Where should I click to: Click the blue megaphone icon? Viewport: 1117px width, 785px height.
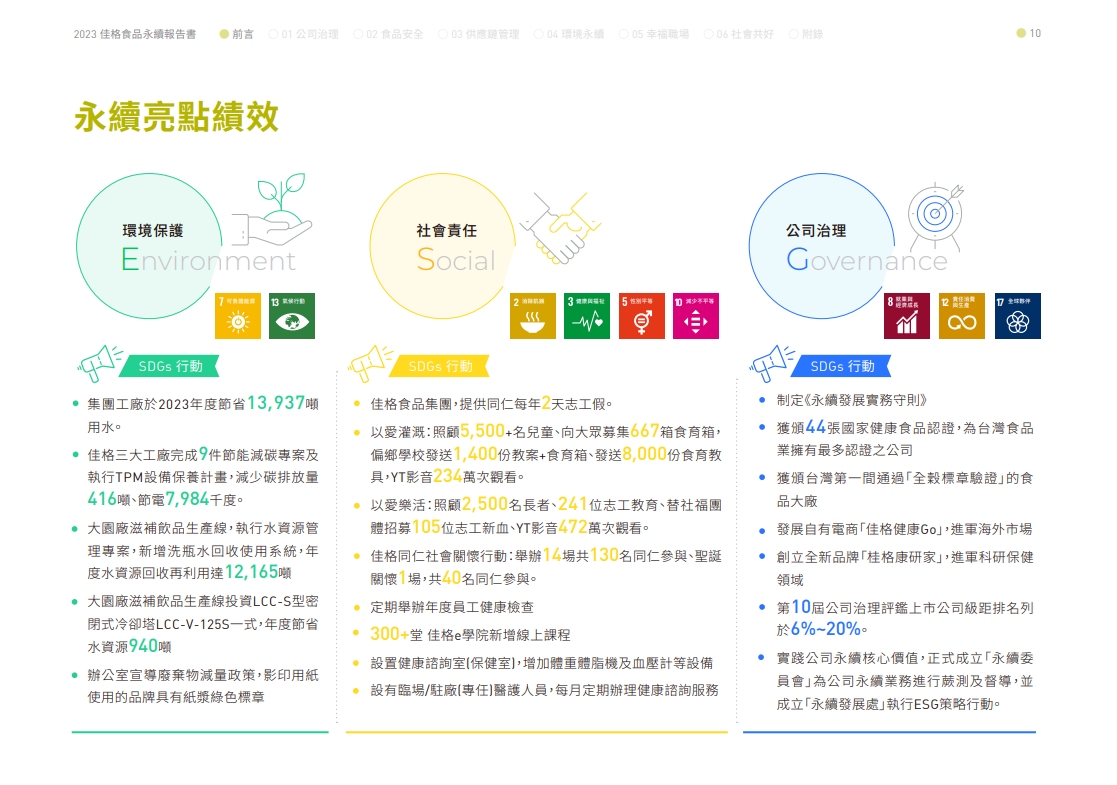tap(771, 363)
